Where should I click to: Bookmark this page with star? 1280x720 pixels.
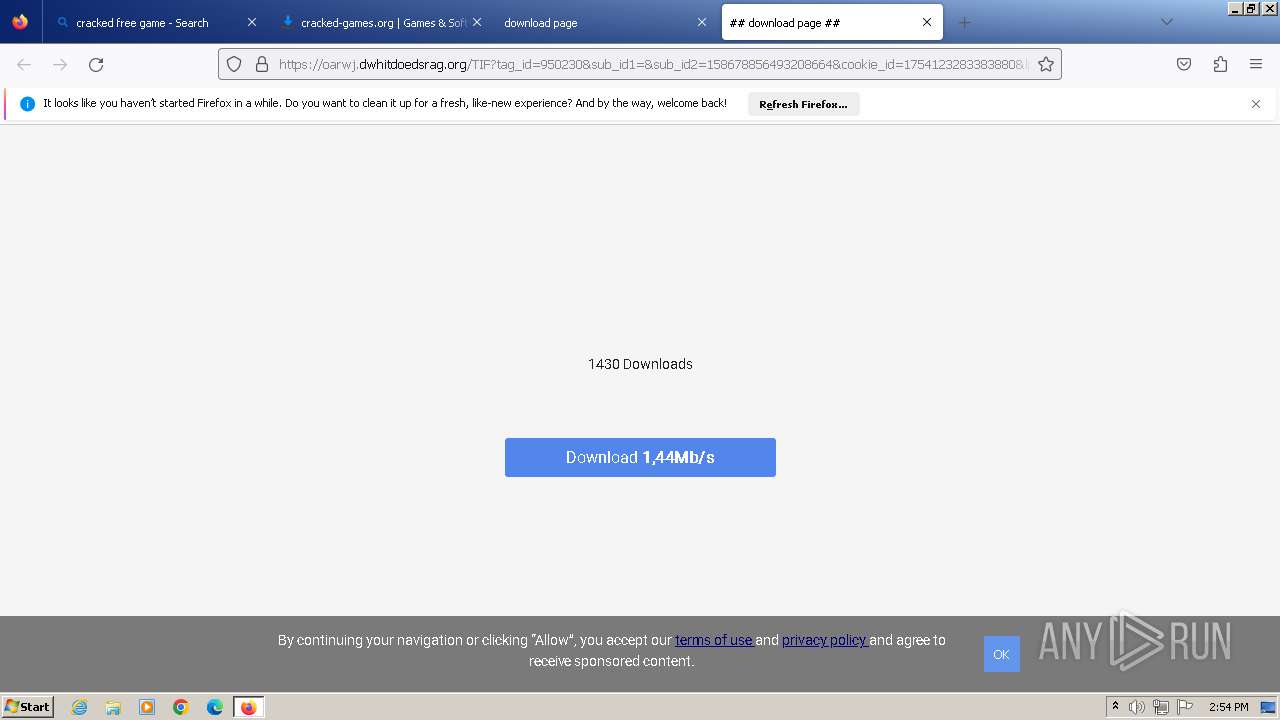[1046, 64]
